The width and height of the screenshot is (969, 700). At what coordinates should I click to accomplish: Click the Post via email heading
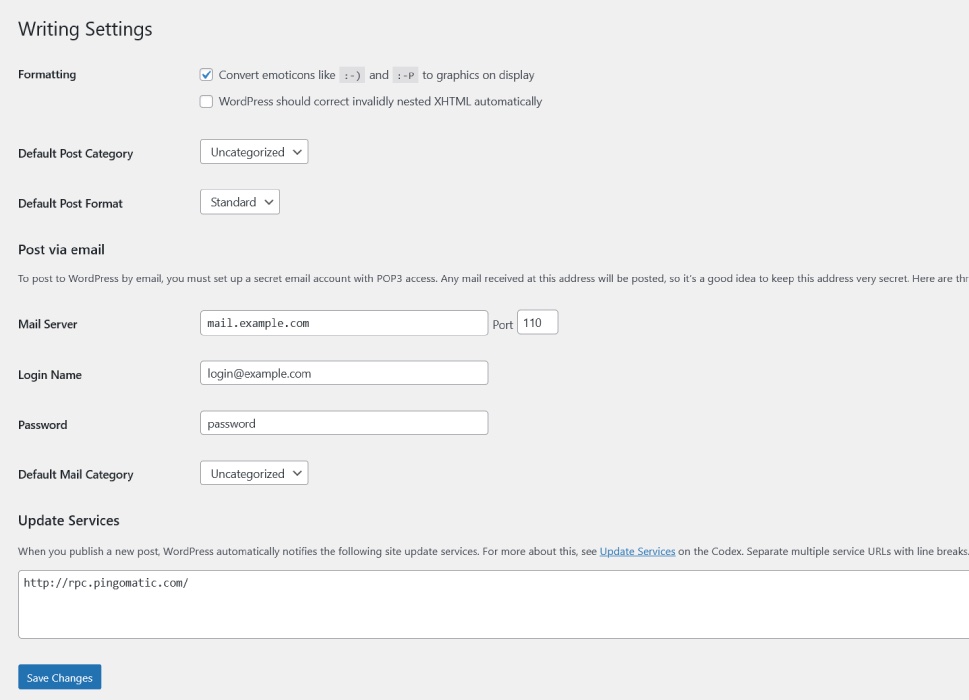pos(61,249)
